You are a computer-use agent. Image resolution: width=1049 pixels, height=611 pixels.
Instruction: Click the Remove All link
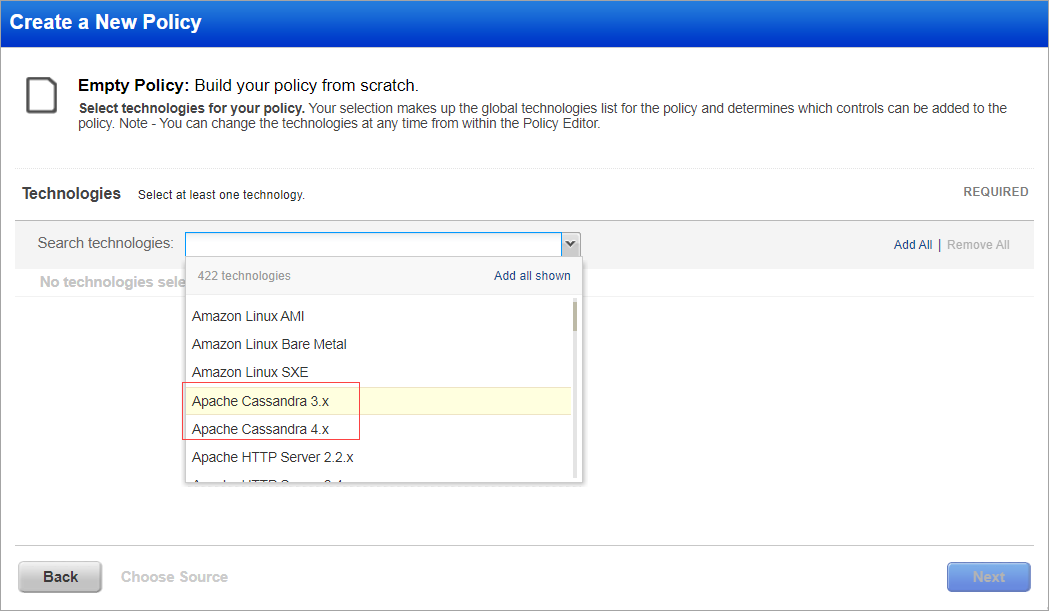pyautogui.click(x=977, y=244)
